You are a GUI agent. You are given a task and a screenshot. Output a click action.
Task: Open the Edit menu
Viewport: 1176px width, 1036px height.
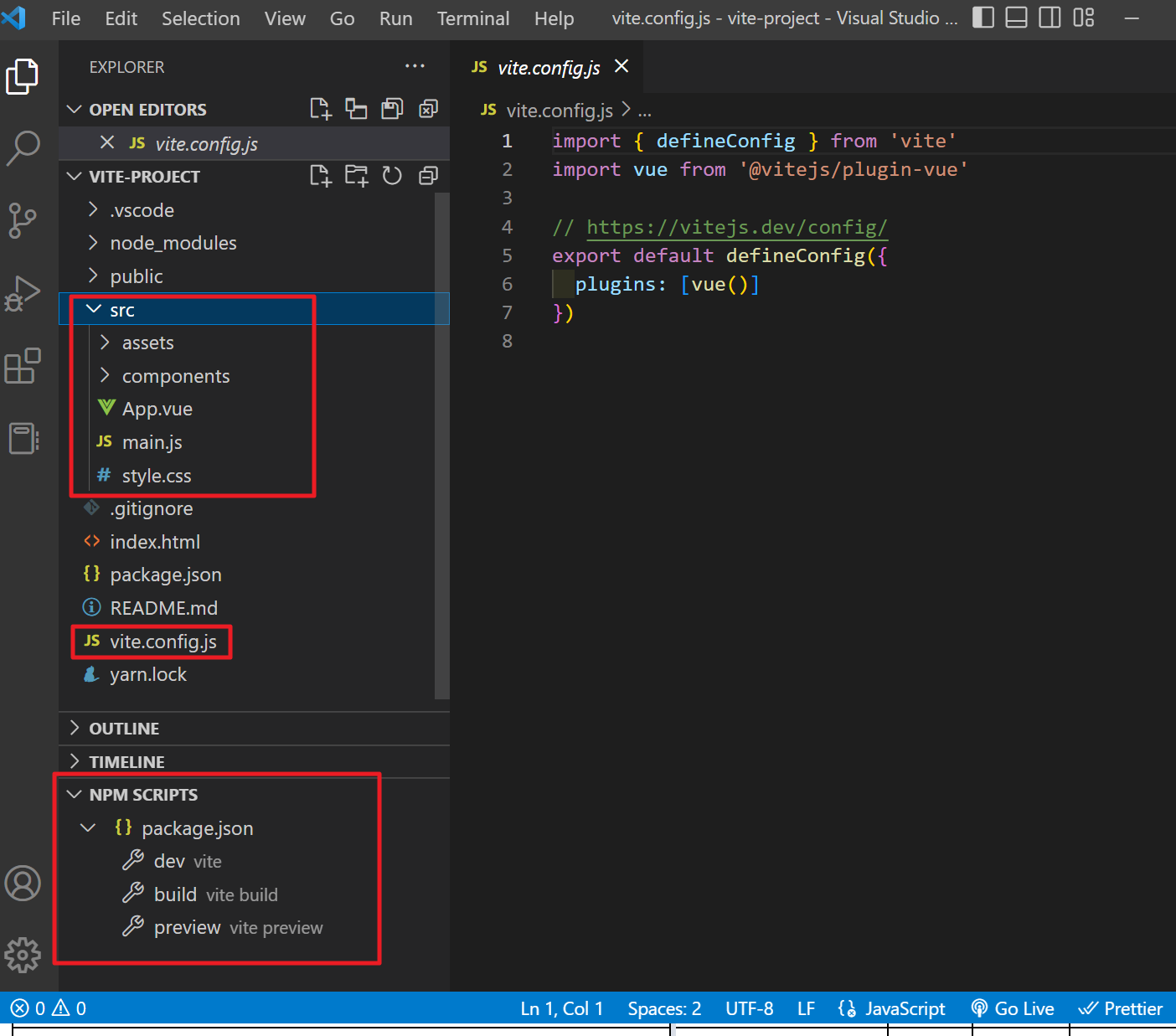(121, 18)
